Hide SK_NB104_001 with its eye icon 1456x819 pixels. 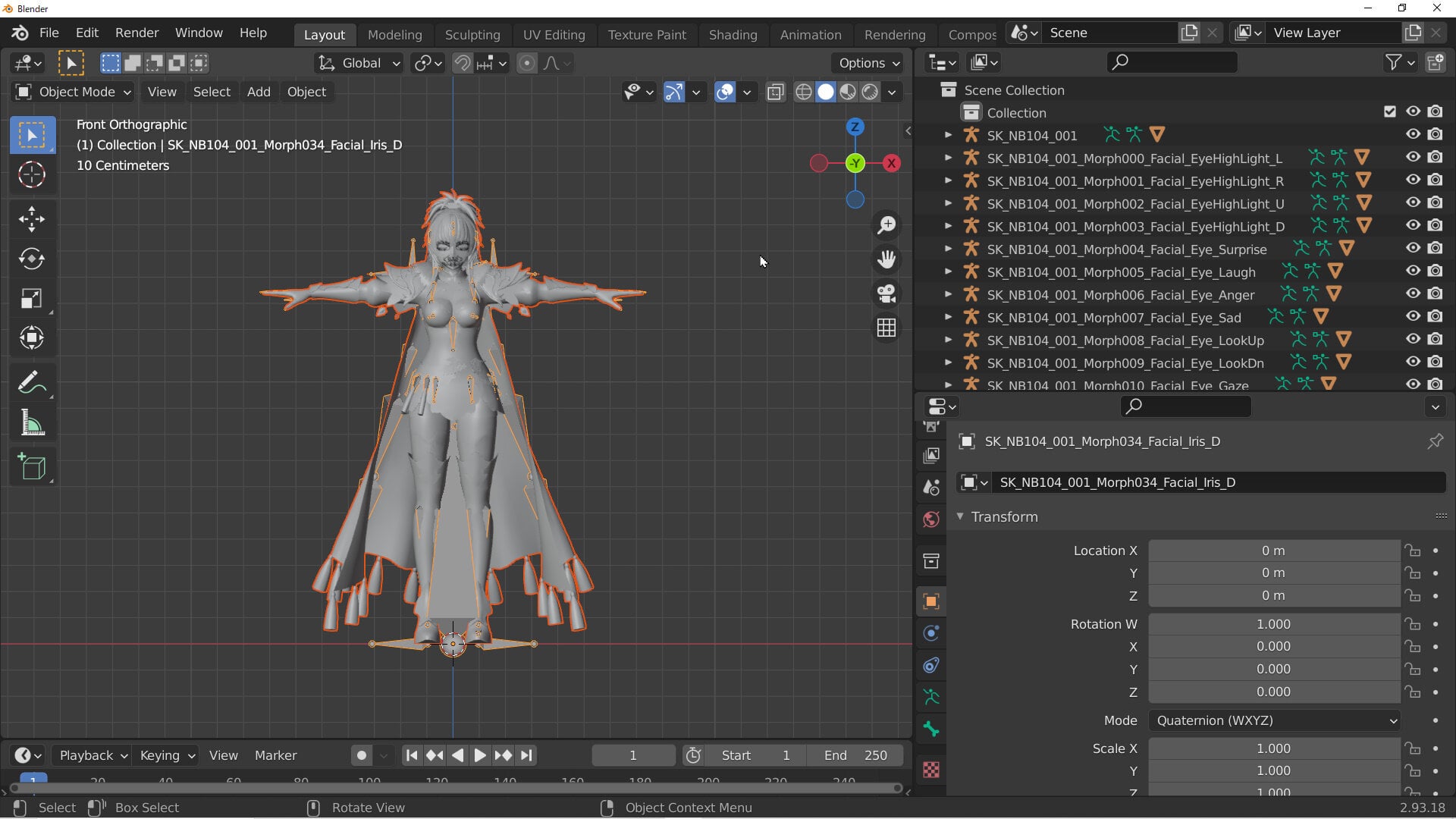click(x=1413, y=134)
